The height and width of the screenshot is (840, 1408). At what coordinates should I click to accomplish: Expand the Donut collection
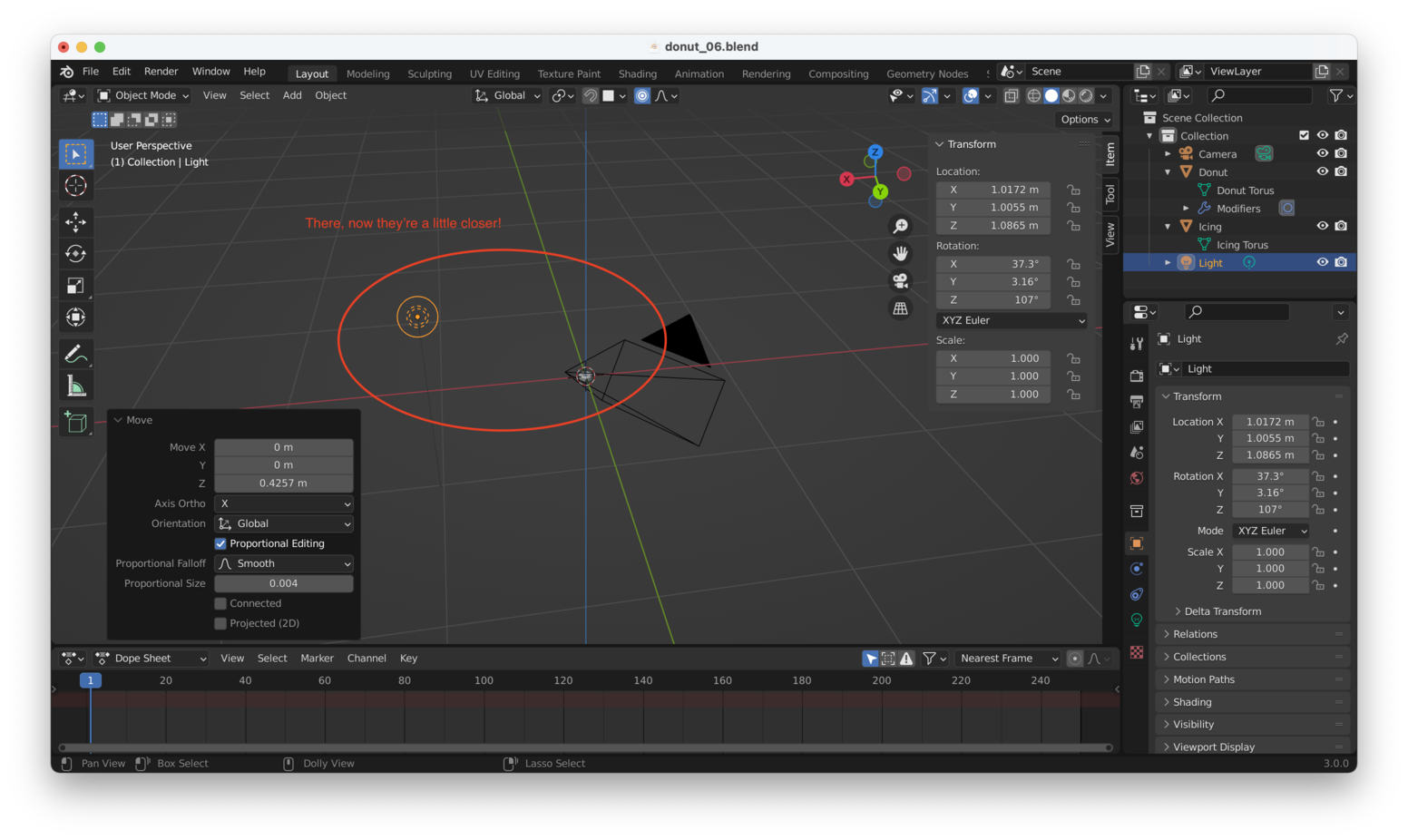pos(1168,171)
